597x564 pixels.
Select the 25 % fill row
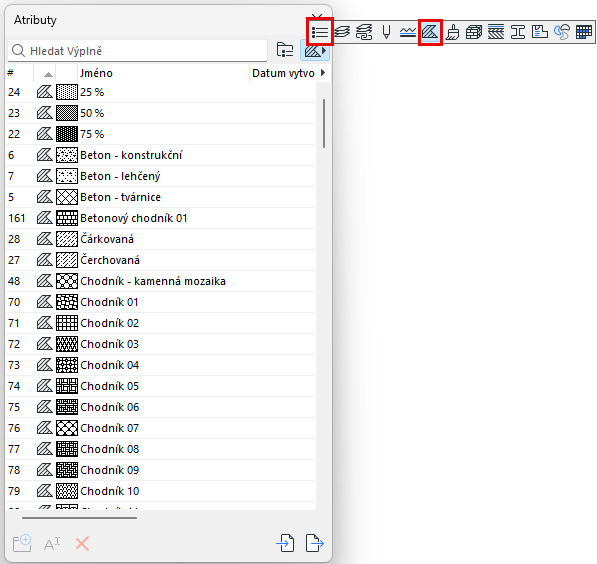click(160, 92)
